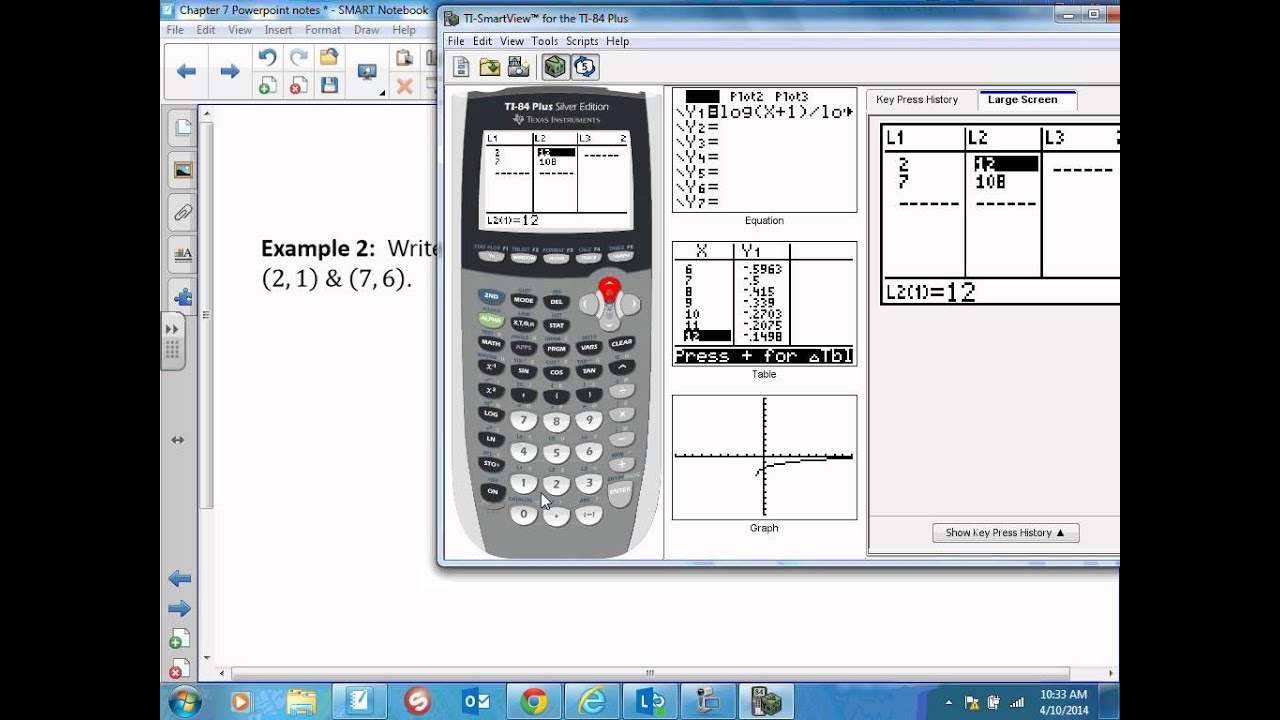Click the Windows Start button
Viewport: 1280px width, 720px height.
click(184, 702)
